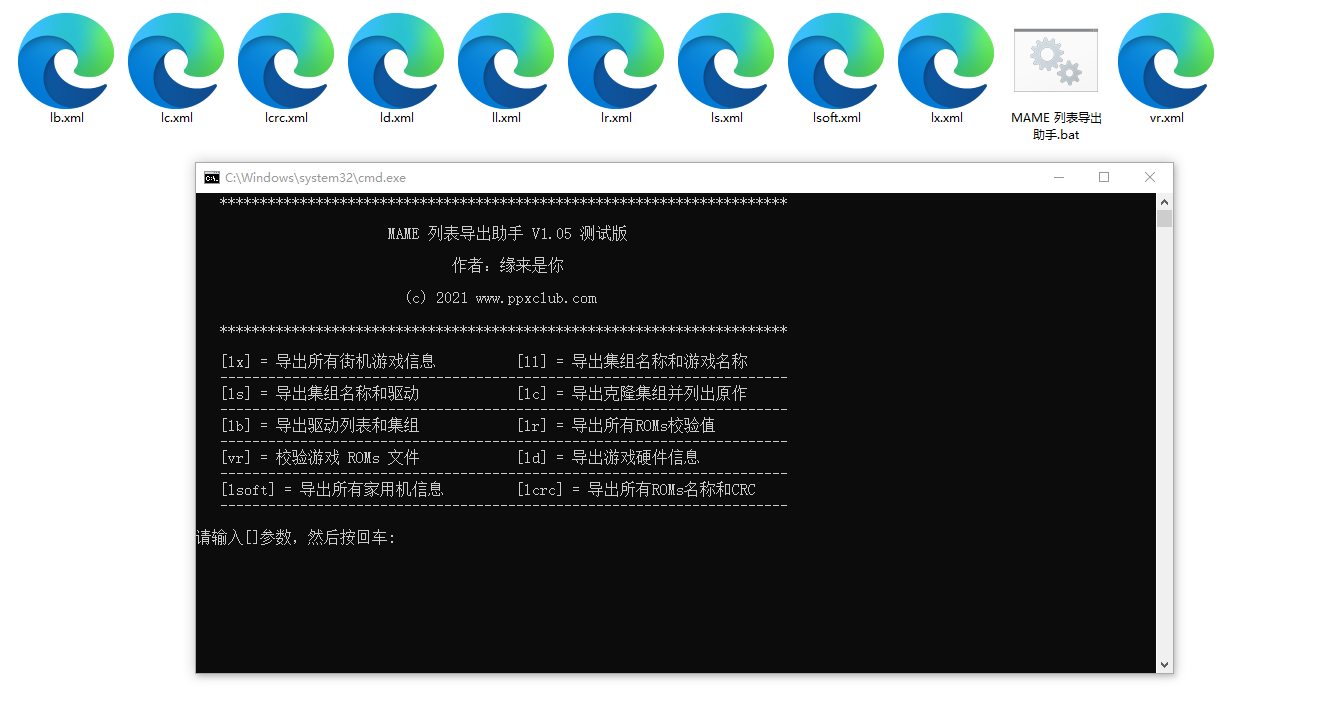Click the '作者：缘来是你' author line

click(508, 265)
